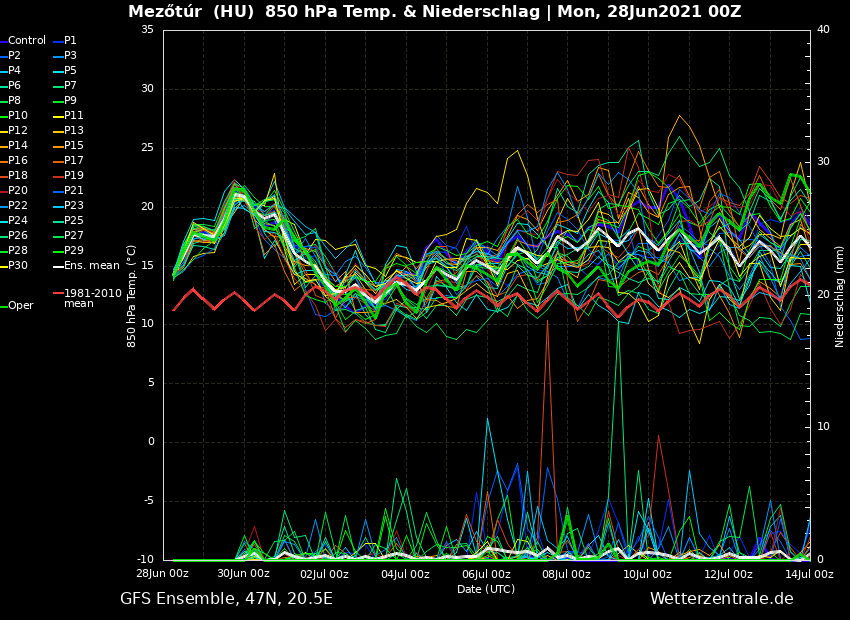This screenshot has height=620, width=850.
Task: Click the GFS Ensemble, 47N, 20.5E caption
Action: click(x=226, y=599)
